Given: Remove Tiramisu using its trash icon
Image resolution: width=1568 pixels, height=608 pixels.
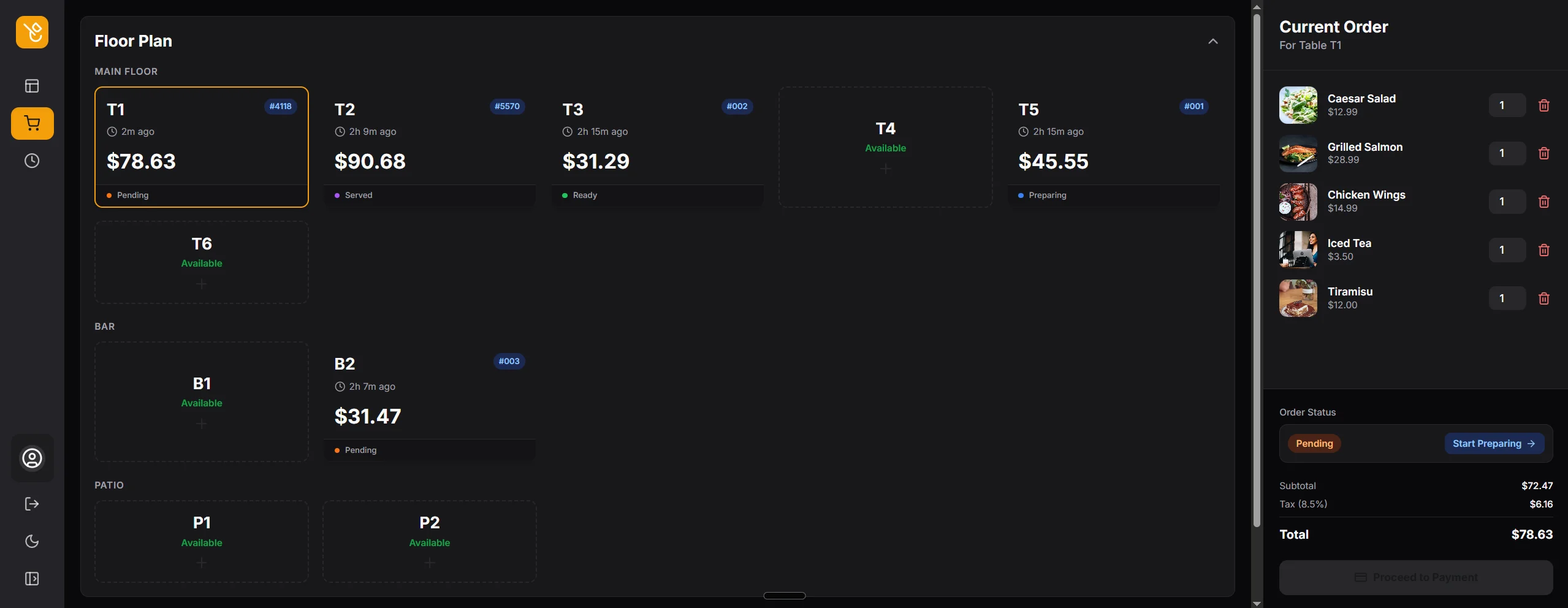Looking at the screenshot, I should 1543,298.
